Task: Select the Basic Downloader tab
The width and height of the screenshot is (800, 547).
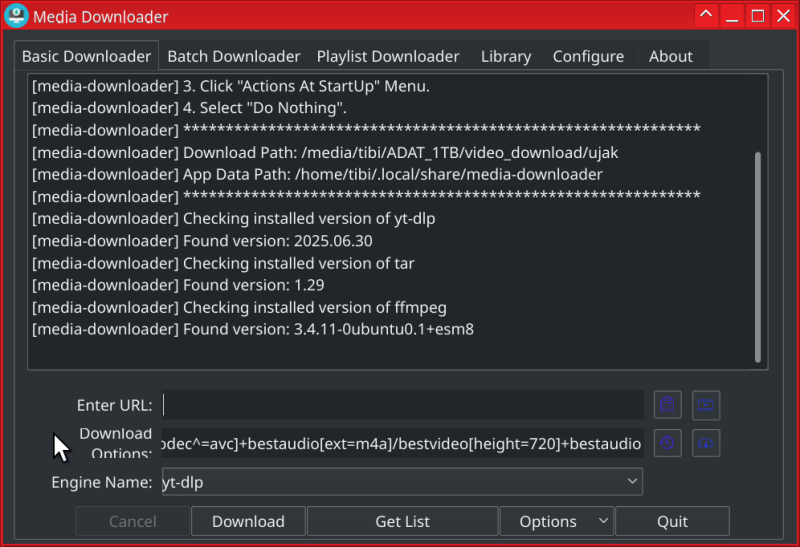Action: point(86,56)
